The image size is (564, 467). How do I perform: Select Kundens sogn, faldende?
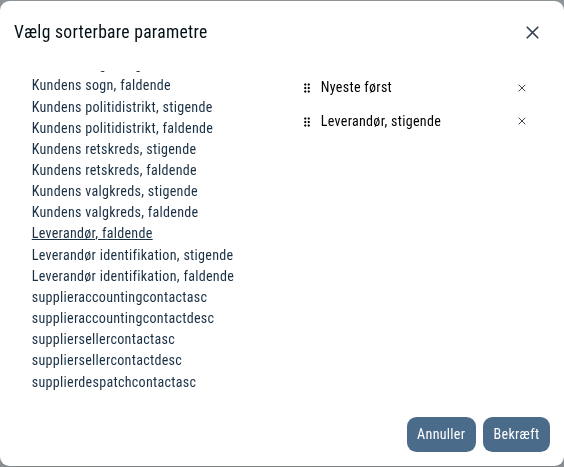[x=101, y=86]
